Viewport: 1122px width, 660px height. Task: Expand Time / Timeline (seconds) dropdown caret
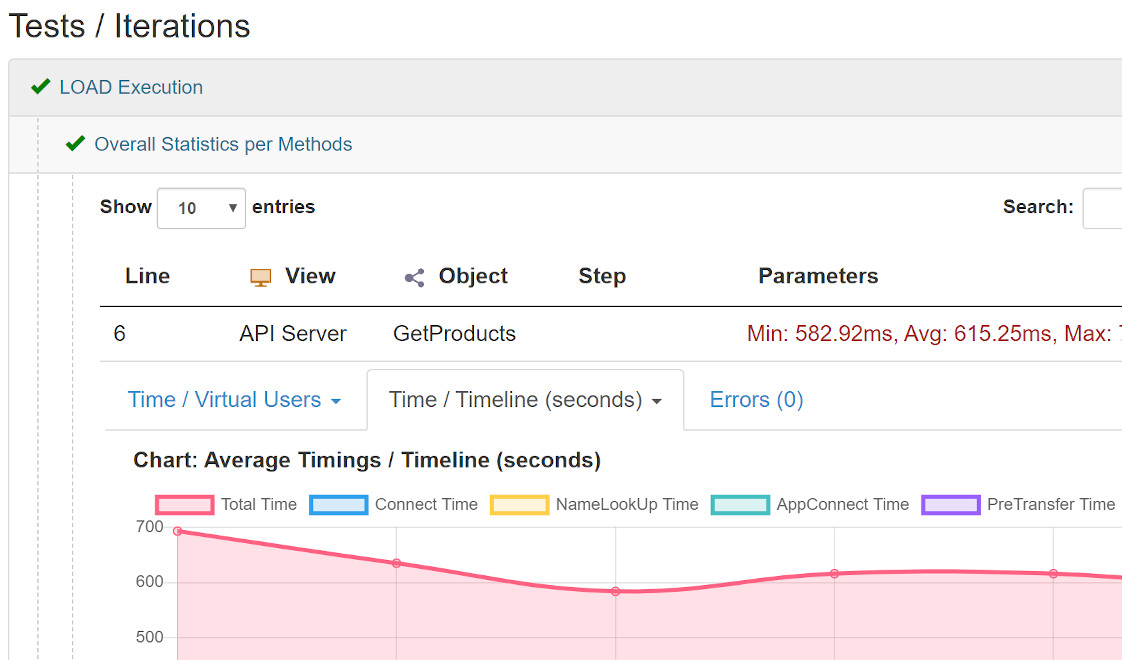[657, 401]
